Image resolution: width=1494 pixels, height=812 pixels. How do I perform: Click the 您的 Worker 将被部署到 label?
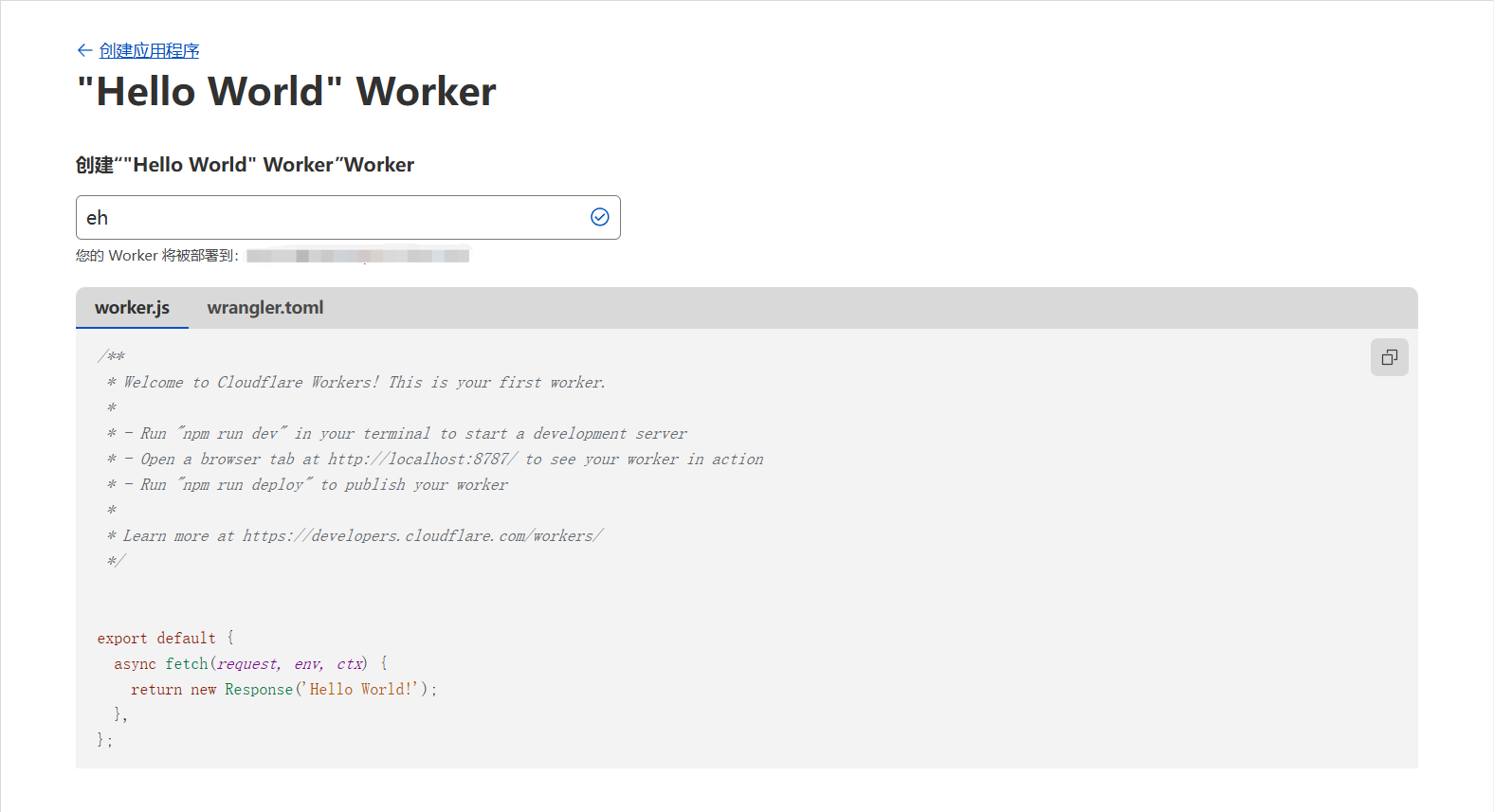pos(157,256)
